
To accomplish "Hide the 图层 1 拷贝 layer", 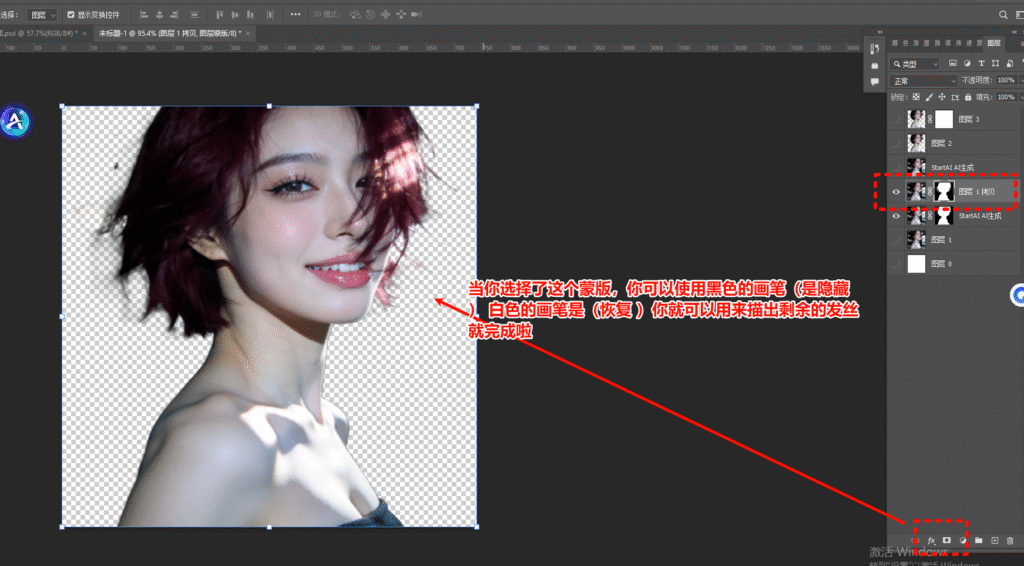I will [896, 191].
